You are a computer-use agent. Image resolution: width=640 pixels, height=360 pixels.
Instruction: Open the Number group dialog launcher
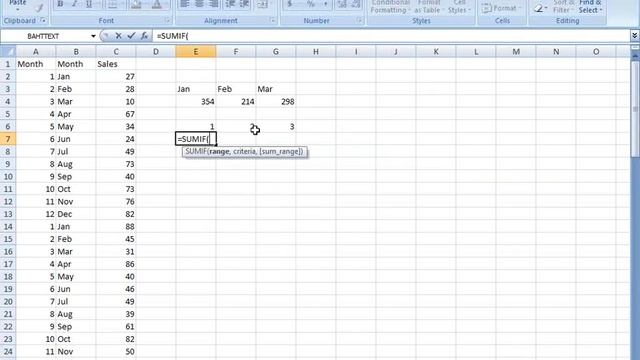(359, 20)
